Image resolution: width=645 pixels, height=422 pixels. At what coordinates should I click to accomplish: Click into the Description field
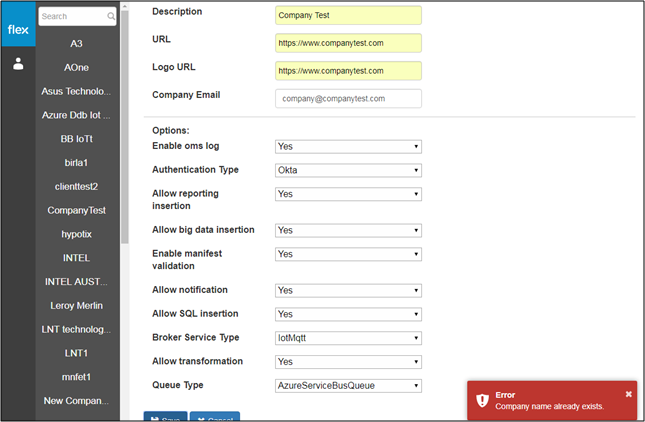pos(348,15)
